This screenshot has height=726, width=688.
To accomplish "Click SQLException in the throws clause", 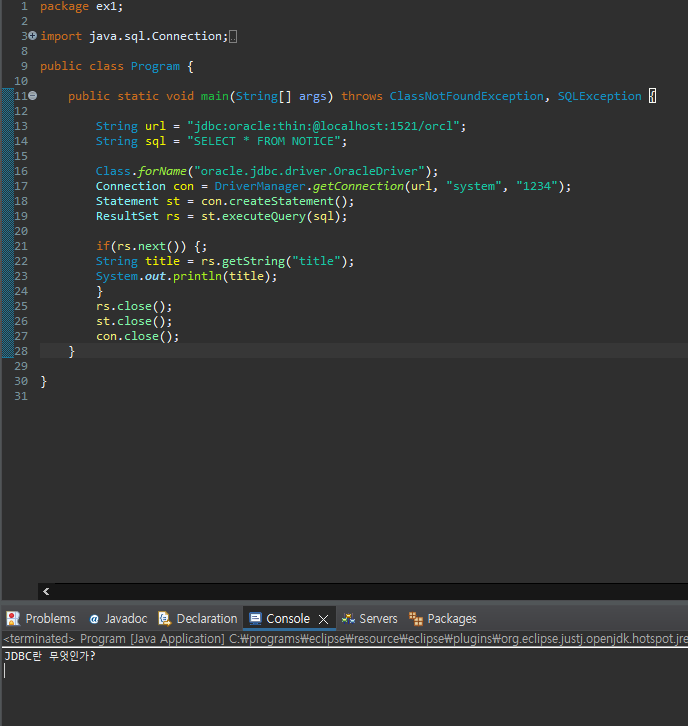I will 599,96.
